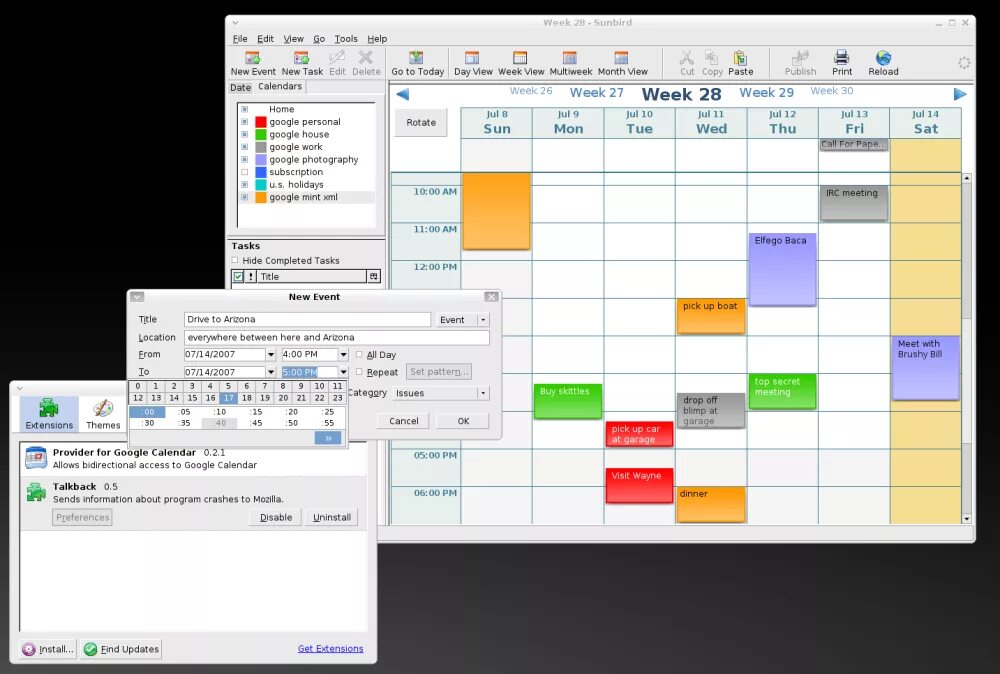Click the Provider for Google Calendar icon
This screenshot has height=674, width=1000.
tap(36, 458)
